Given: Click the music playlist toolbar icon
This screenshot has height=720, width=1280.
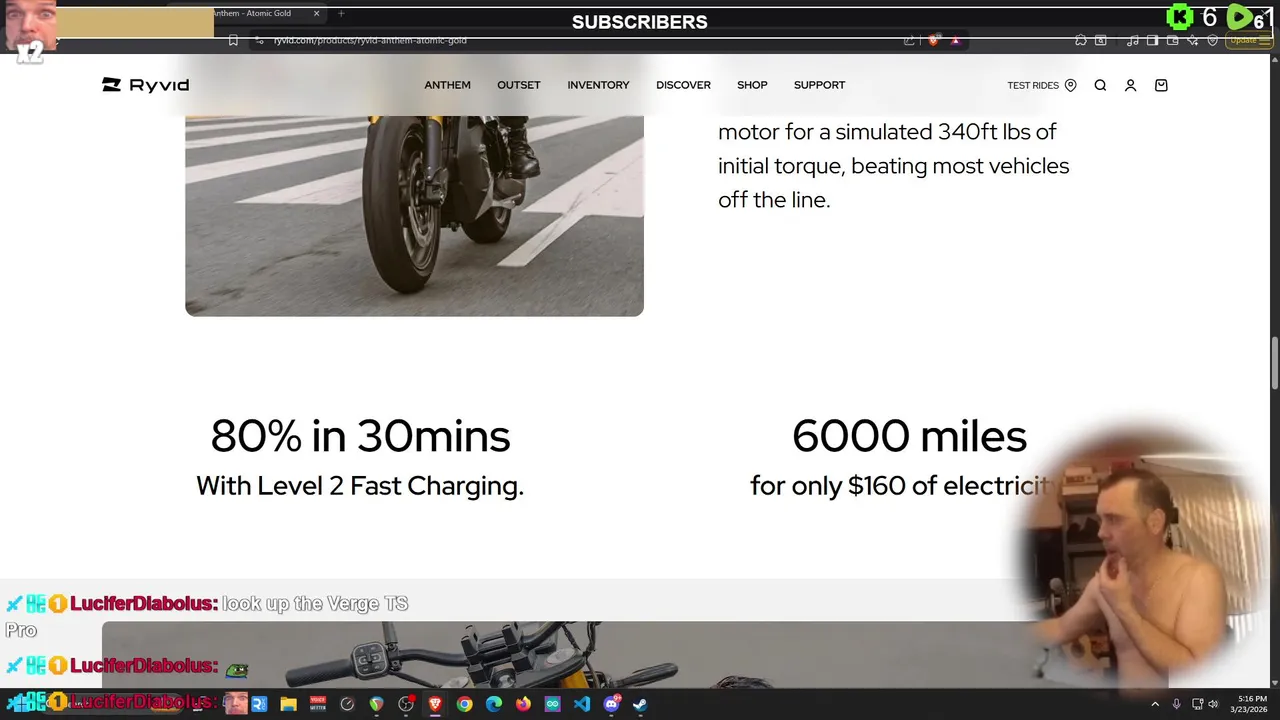Looking at the screenshot, I should [1133, 41].
